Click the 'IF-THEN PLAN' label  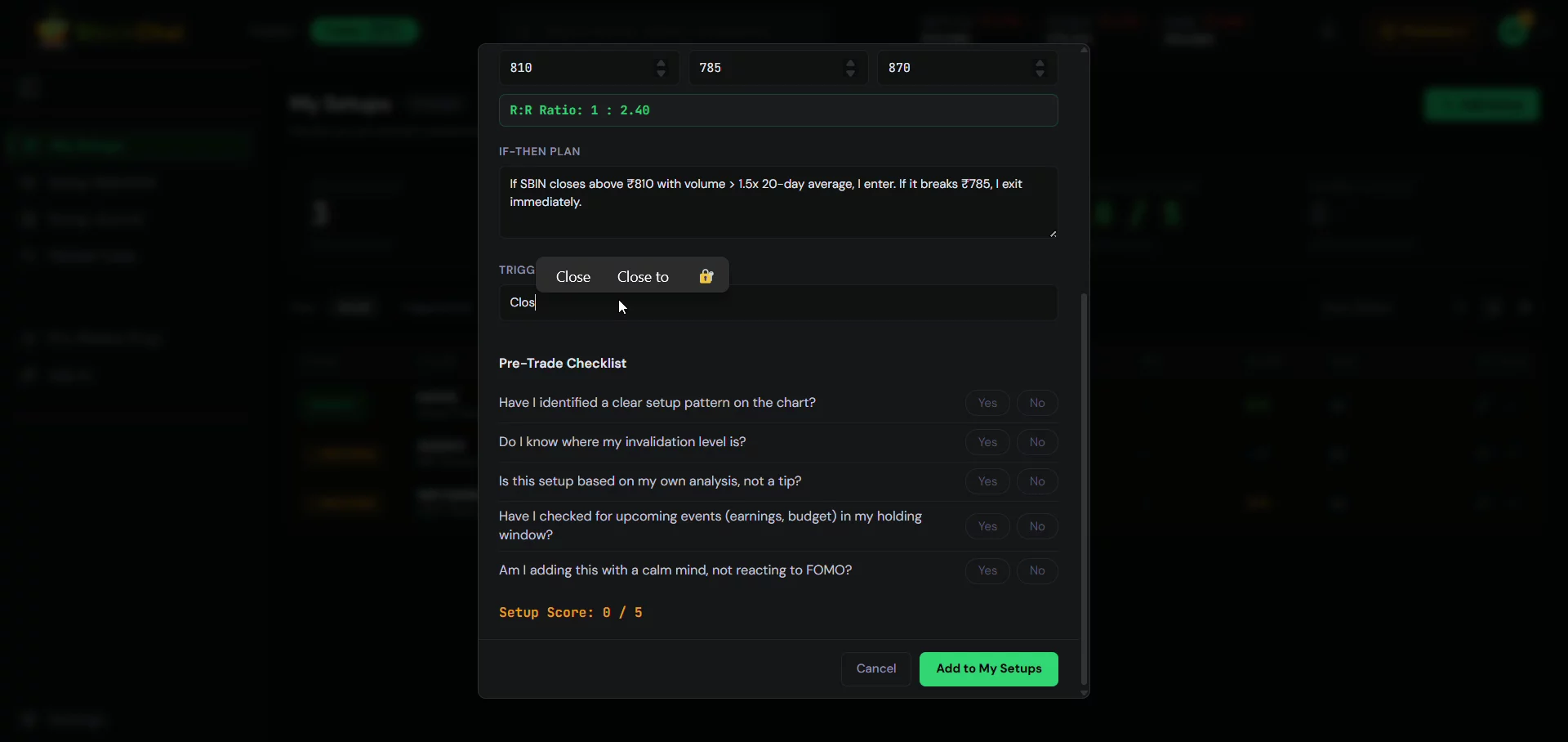tap(540, 152)
